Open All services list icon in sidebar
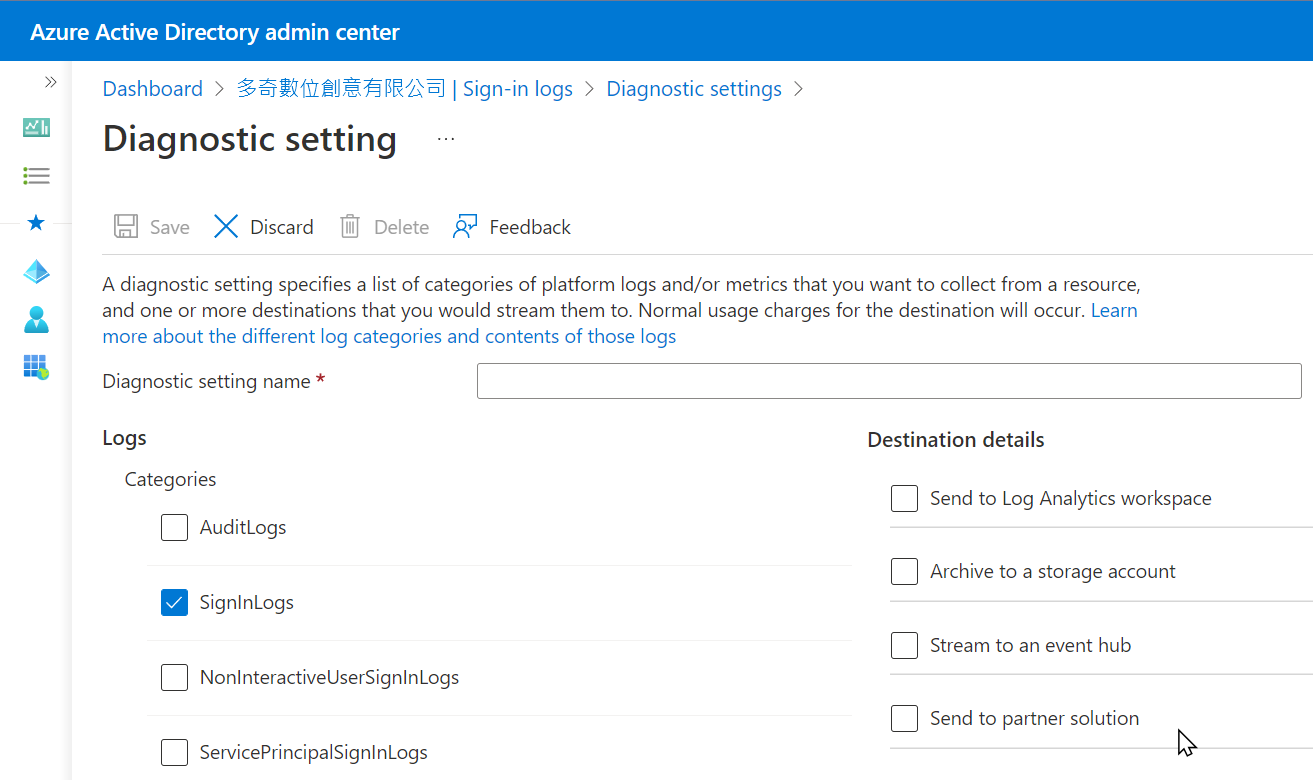The image size is (1313, 780). pyautogui.click(x=36, y=176)
